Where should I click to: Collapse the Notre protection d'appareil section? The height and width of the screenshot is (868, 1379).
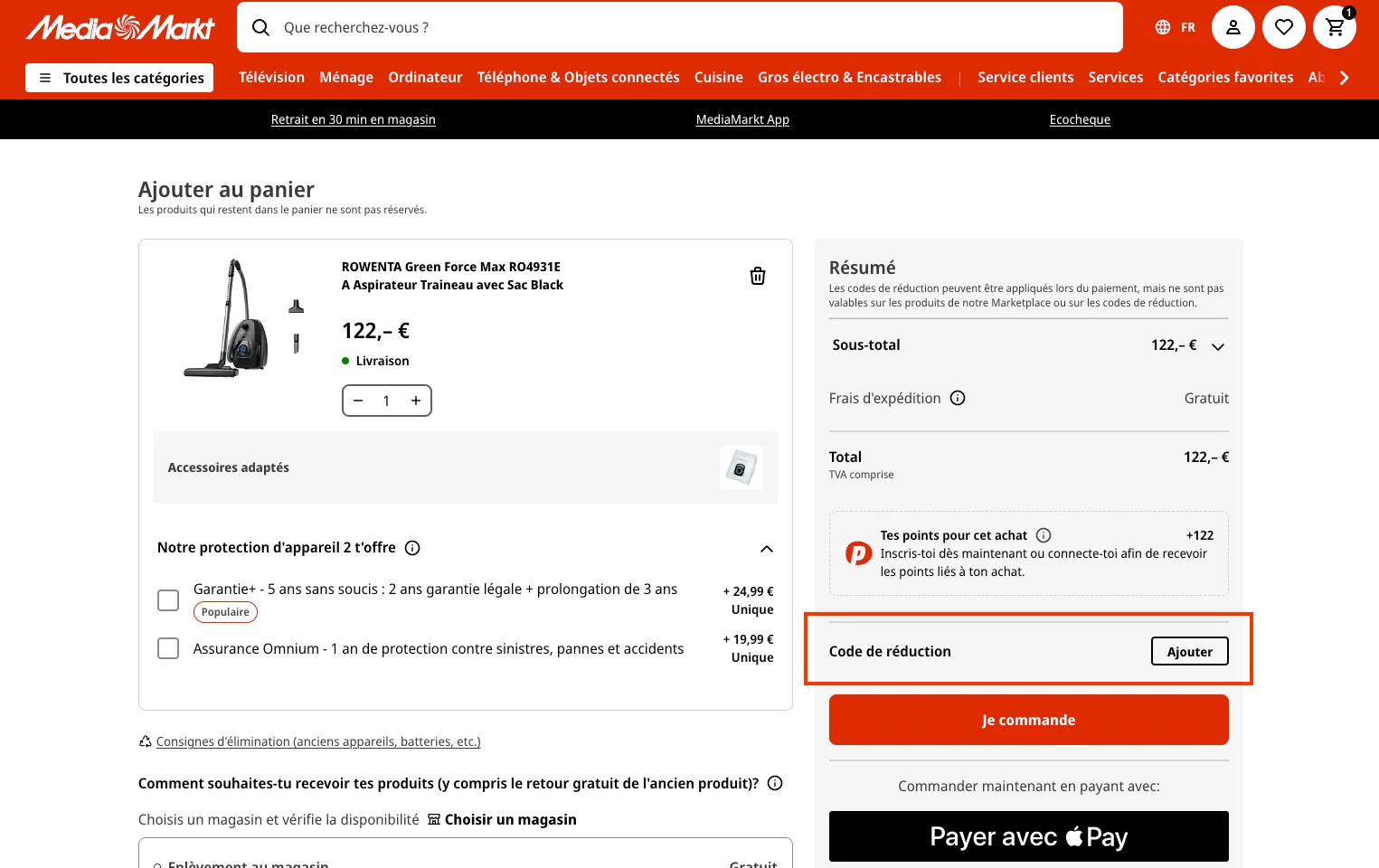tap(767, 549)
